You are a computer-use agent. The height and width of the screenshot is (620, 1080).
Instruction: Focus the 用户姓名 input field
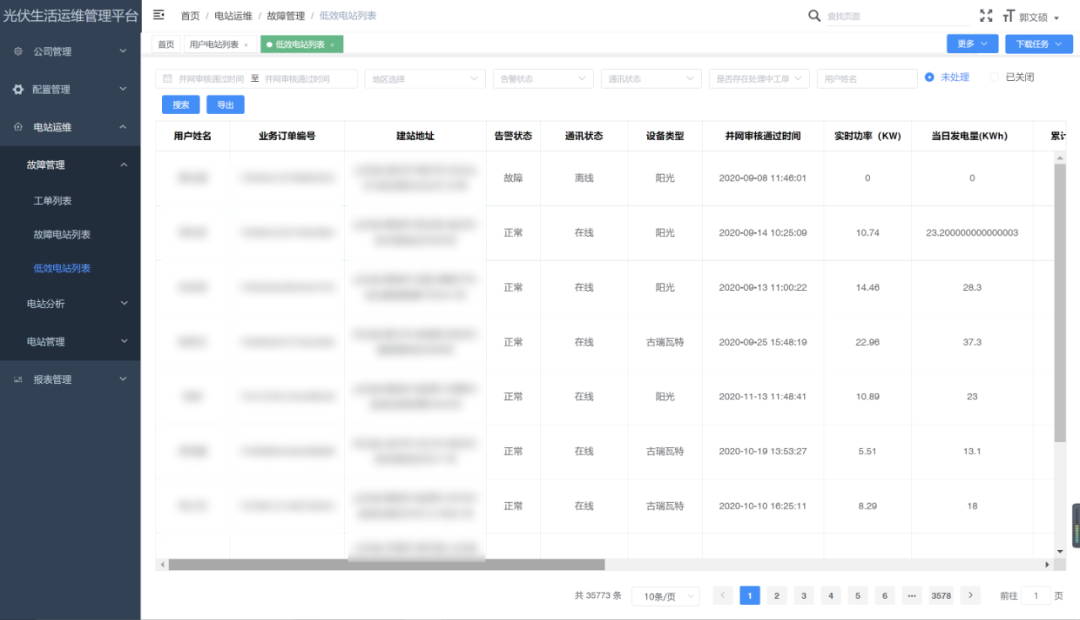[866, 79]
